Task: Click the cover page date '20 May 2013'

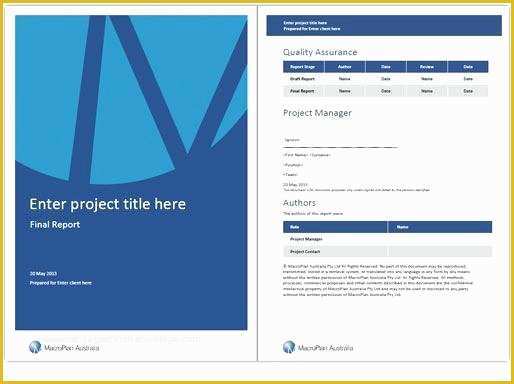Action: pyautogui.click(x=43, y=274)
